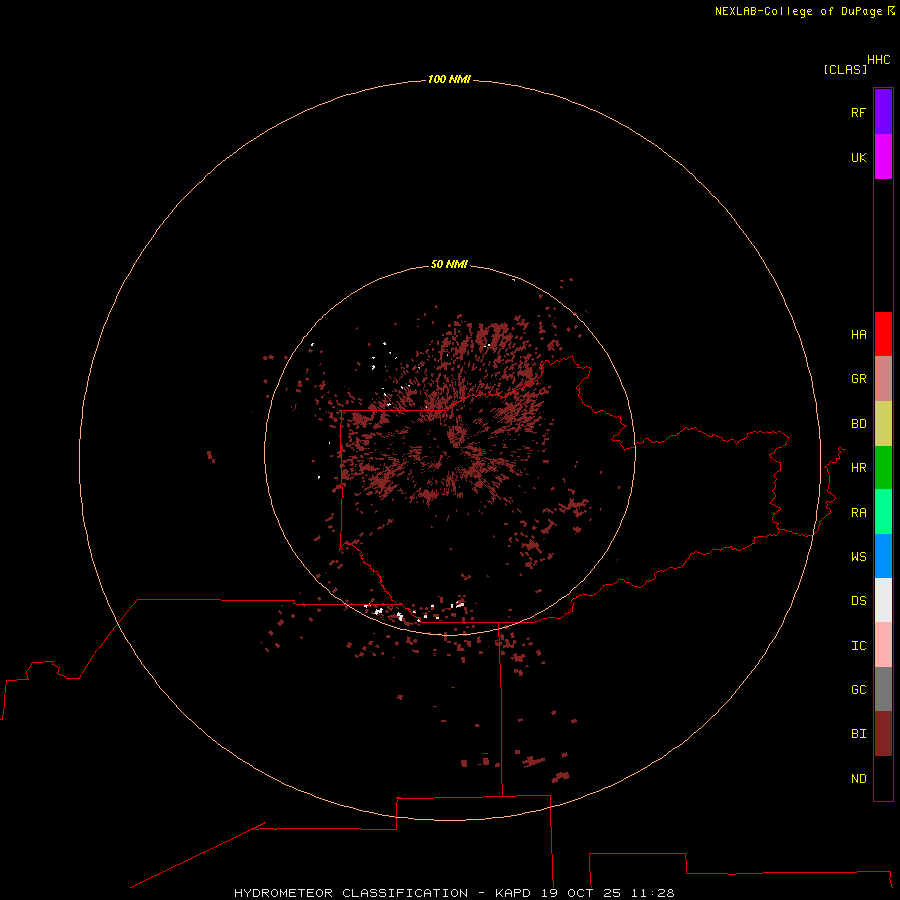Pick the RA bright green legend swatch
Screen dimensions: 900x900
883,512
